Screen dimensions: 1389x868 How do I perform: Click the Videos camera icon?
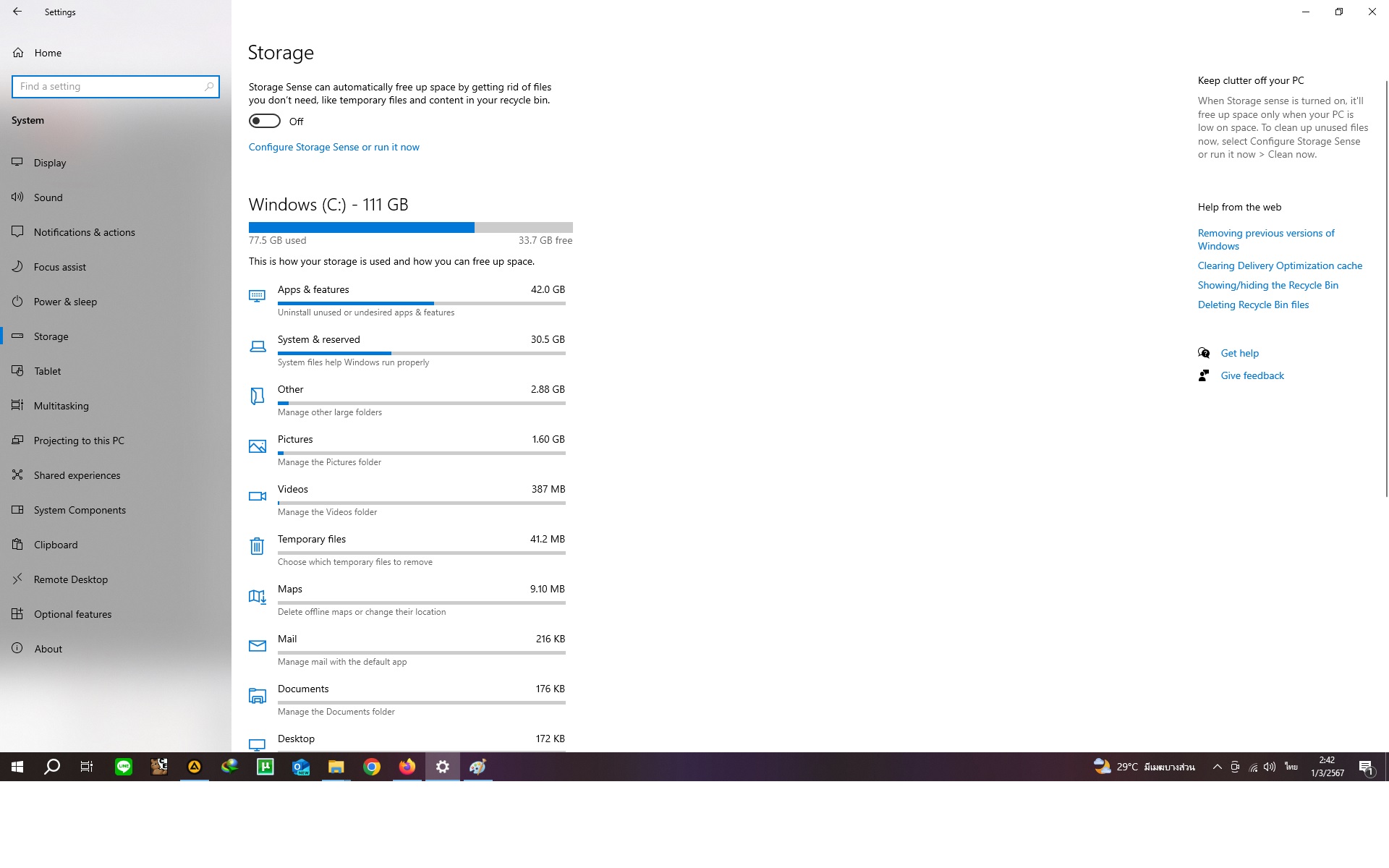tap(257, 496)
